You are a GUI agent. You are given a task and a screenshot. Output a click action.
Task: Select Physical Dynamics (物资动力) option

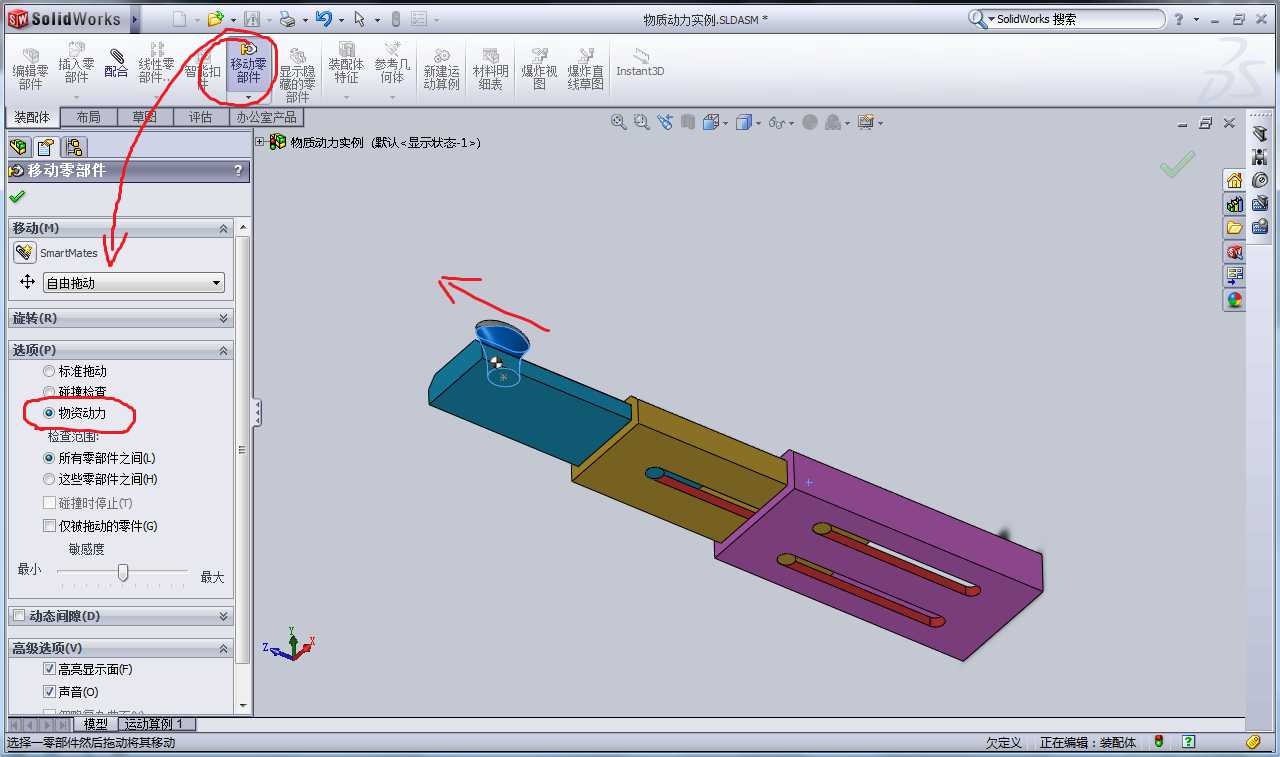[49, 413]
